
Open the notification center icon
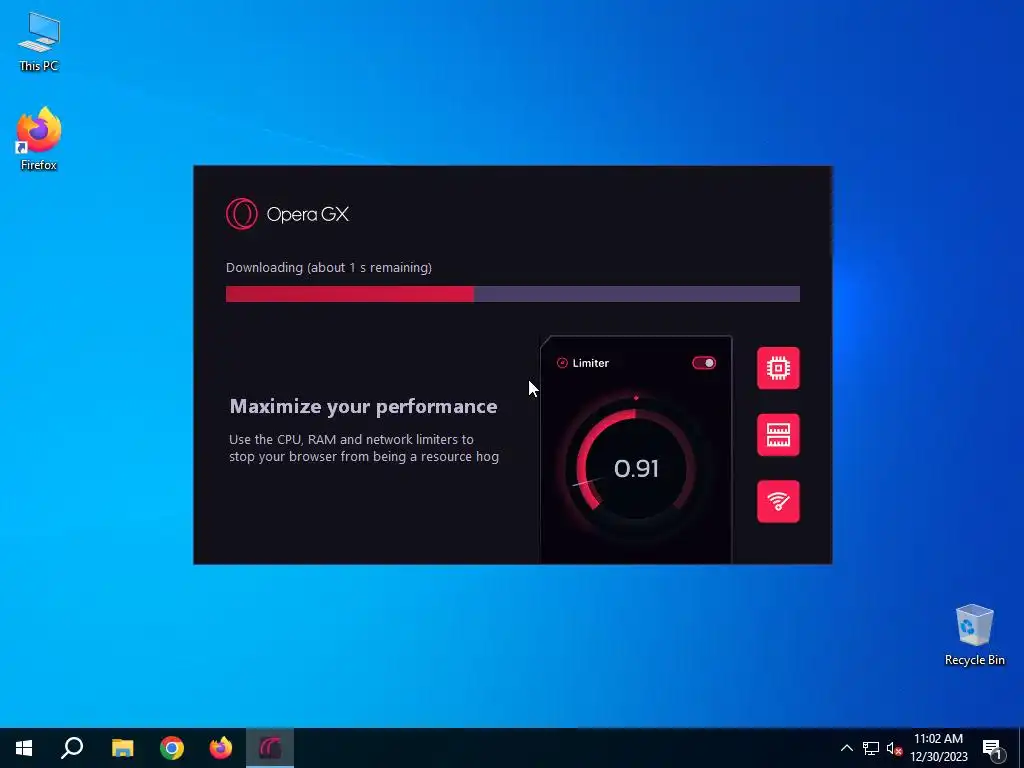993,749
